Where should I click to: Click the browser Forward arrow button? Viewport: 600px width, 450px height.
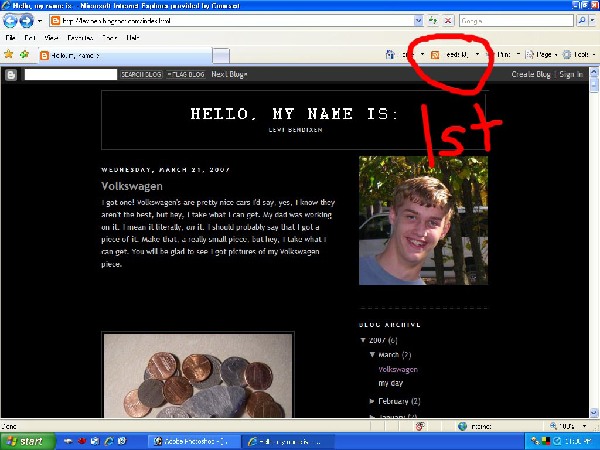(x=26, y=21)
